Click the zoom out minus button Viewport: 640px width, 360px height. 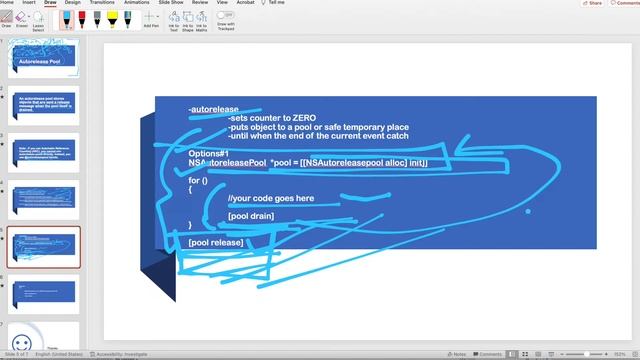click(x=562, y=354)
